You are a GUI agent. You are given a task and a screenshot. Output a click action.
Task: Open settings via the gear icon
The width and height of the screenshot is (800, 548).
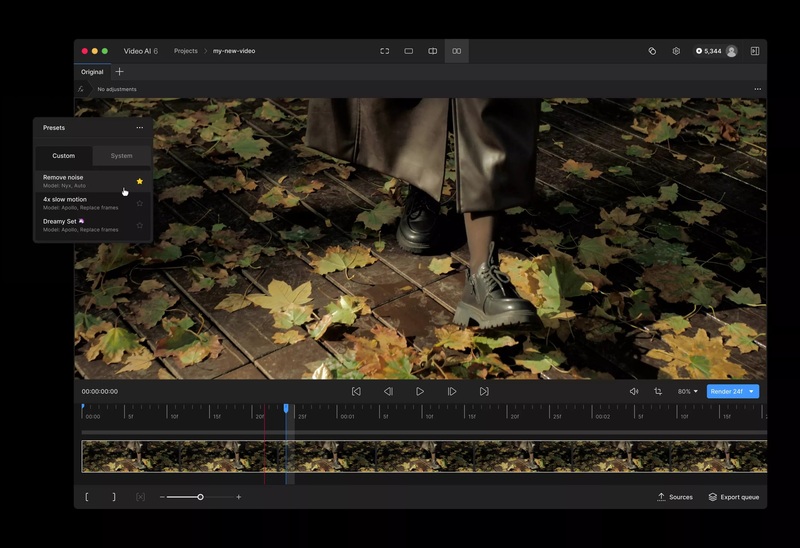676,51
